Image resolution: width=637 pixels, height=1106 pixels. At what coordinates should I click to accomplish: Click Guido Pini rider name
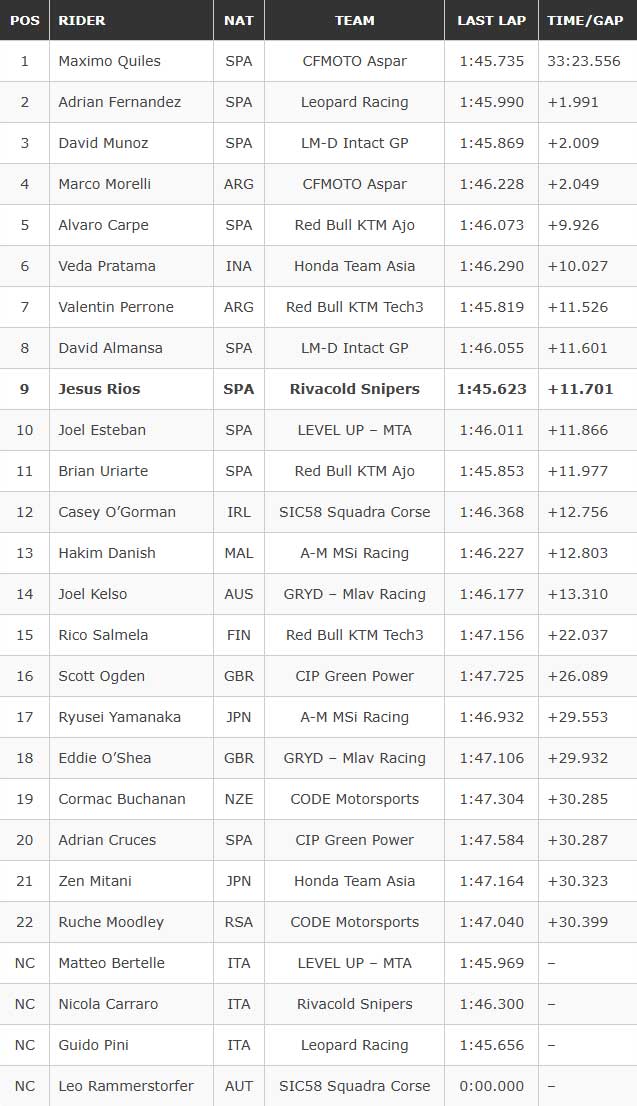pyautogui.click(x=93, y=1045)
